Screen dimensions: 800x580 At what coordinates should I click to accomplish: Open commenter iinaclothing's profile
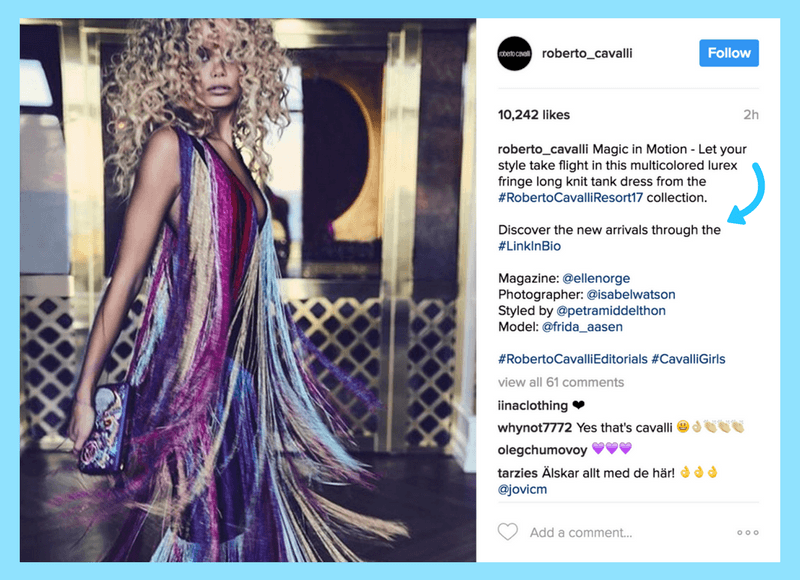click(x=533, y=406)
